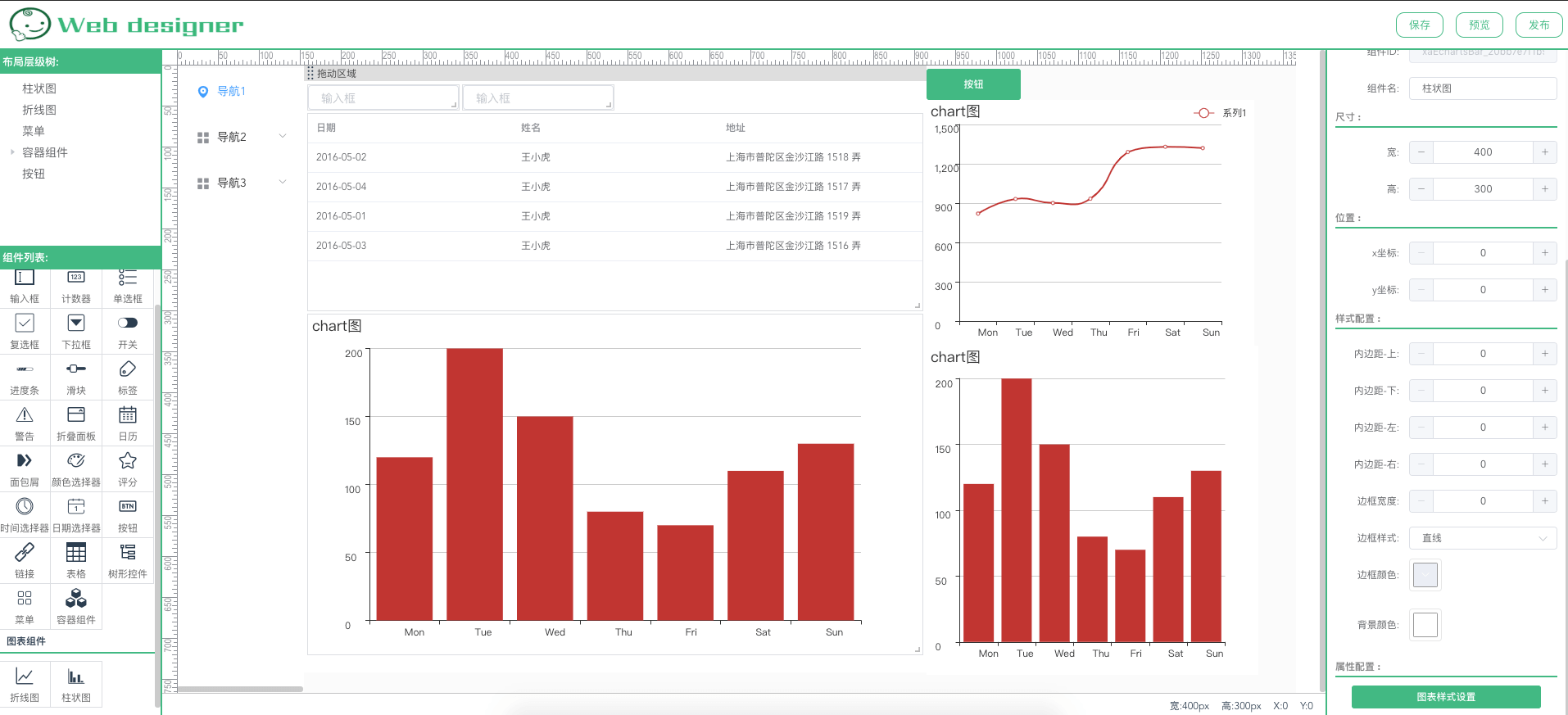Image resolution: width=1568 pixels, height=715 pixels.
Task: Open the 导航1 navigation item
Action: 231,91
